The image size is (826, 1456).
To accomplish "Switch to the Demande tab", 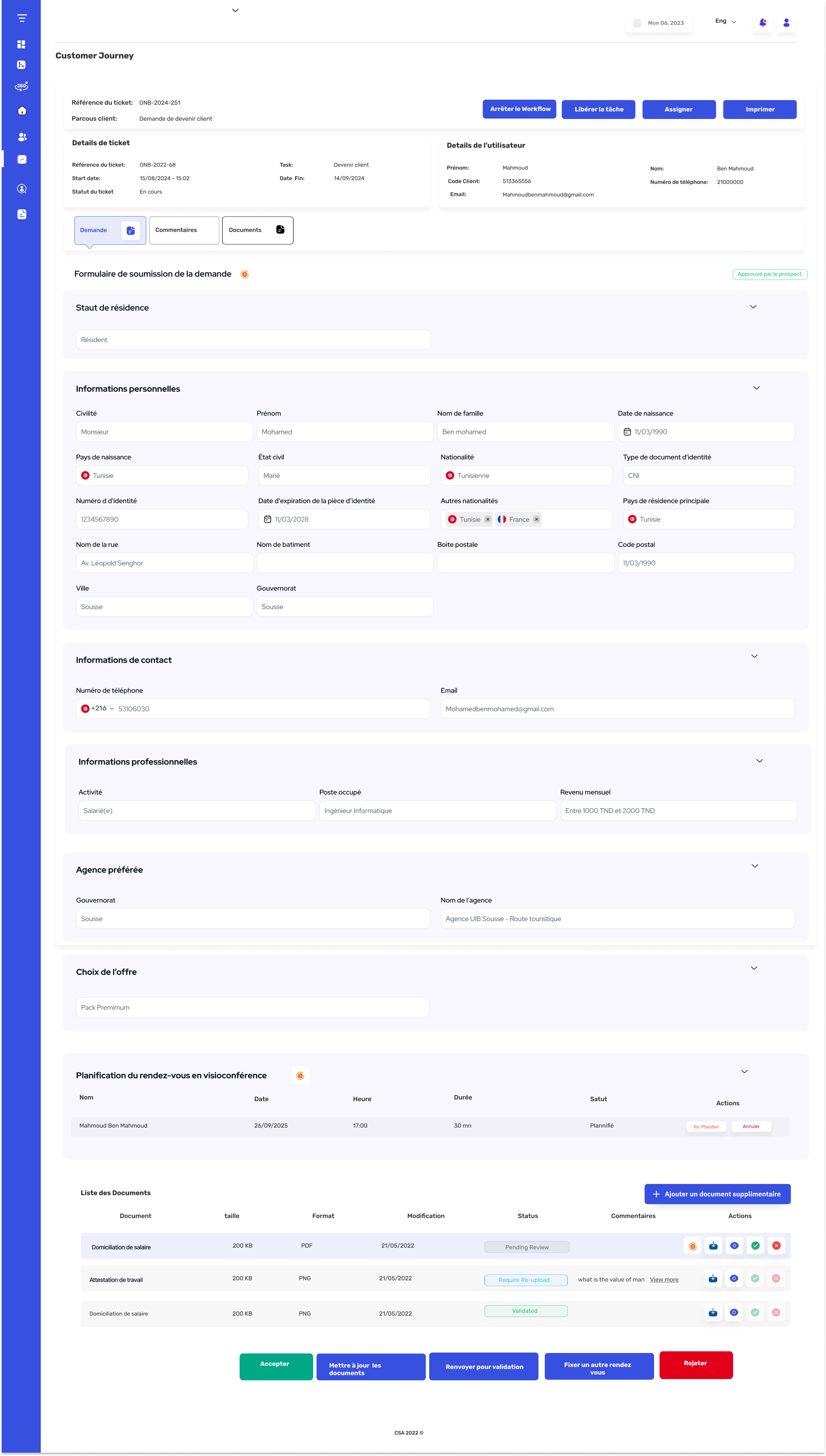I will tap(110, 230).
